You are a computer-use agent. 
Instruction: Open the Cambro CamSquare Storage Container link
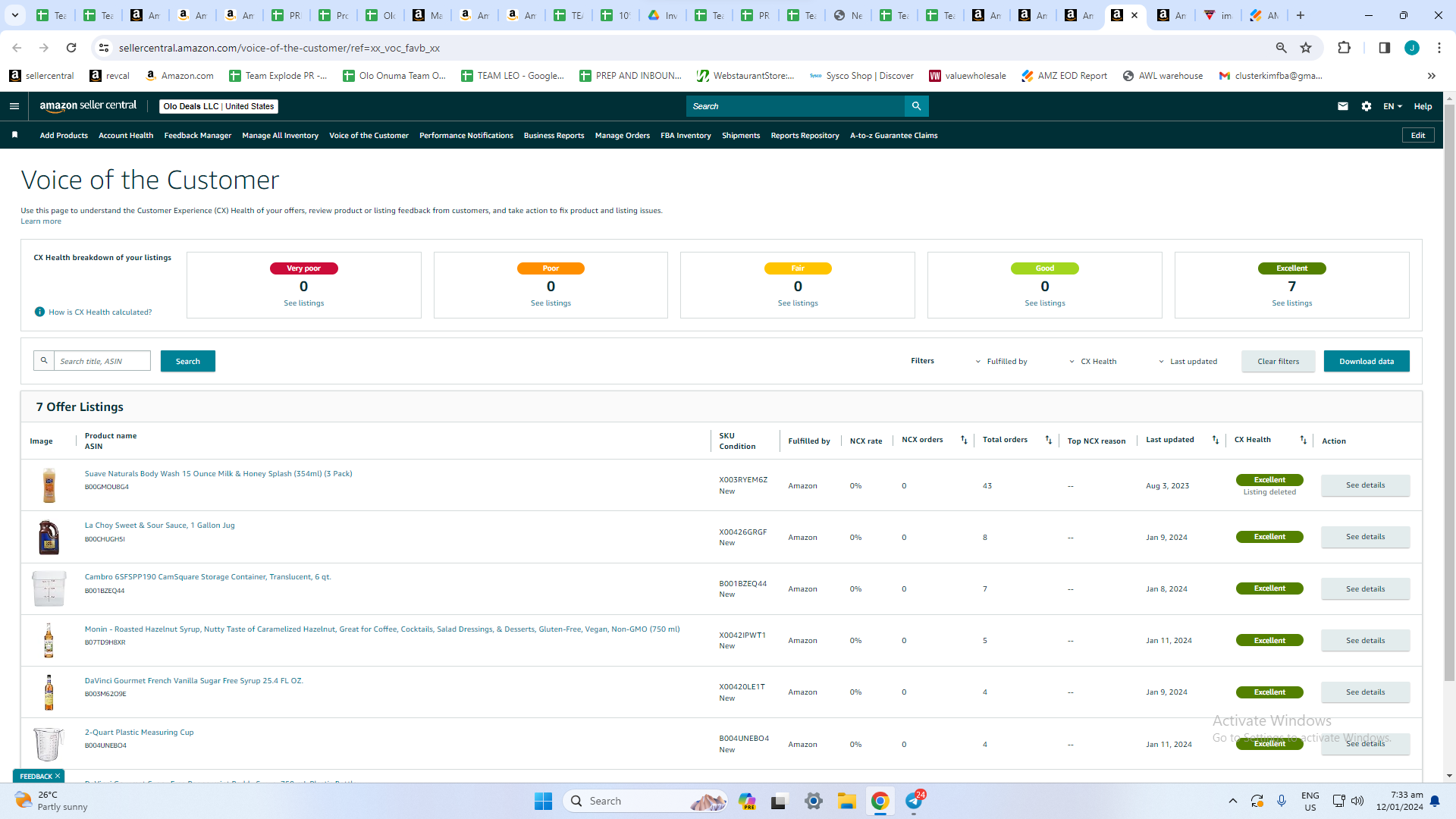(x=208, y=577)
